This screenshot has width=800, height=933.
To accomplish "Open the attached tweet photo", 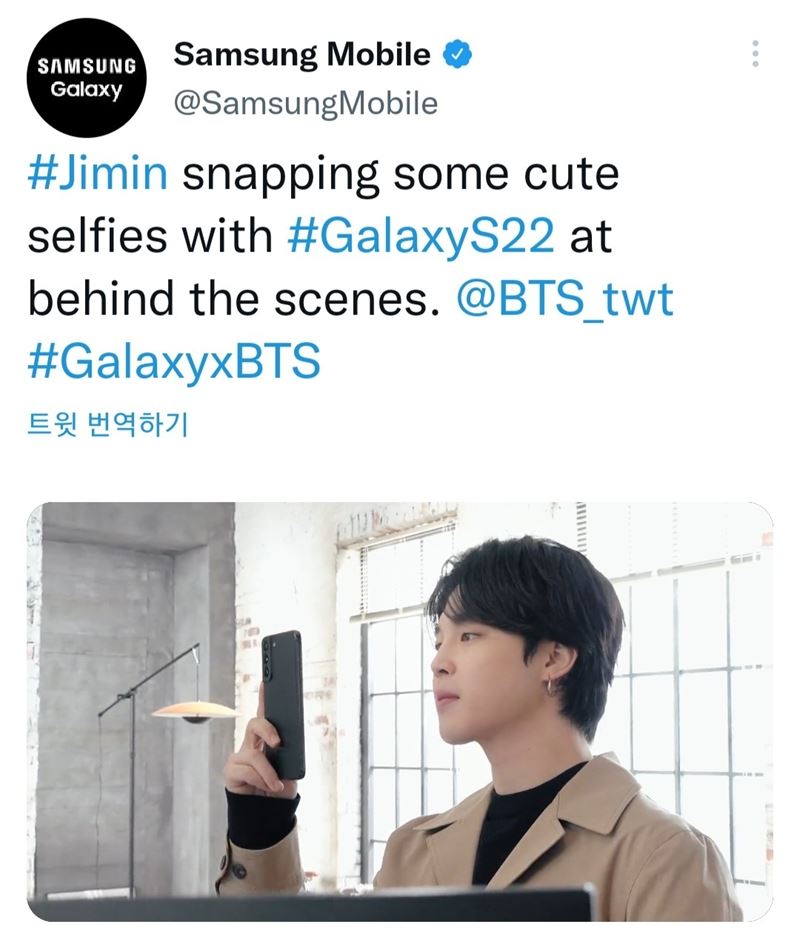I will 400,712.
